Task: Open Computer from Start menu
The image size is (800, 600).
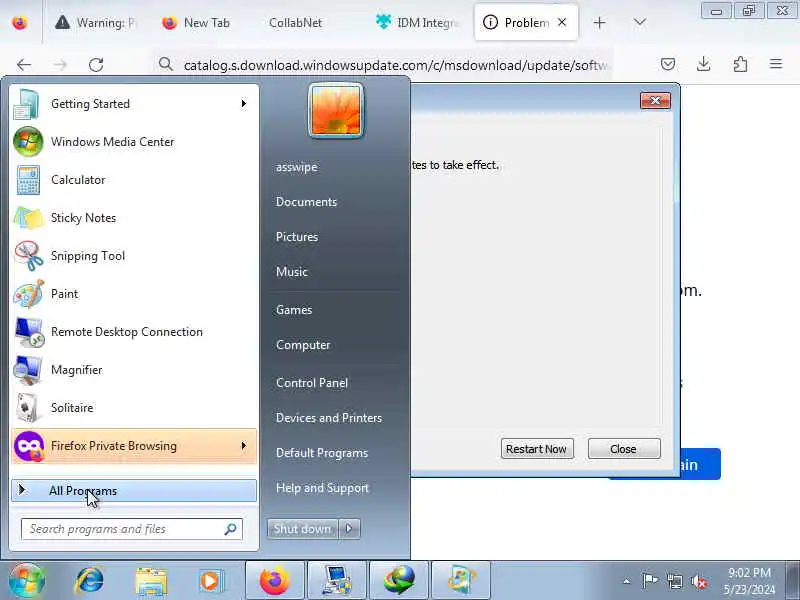Action: [303, 345]
